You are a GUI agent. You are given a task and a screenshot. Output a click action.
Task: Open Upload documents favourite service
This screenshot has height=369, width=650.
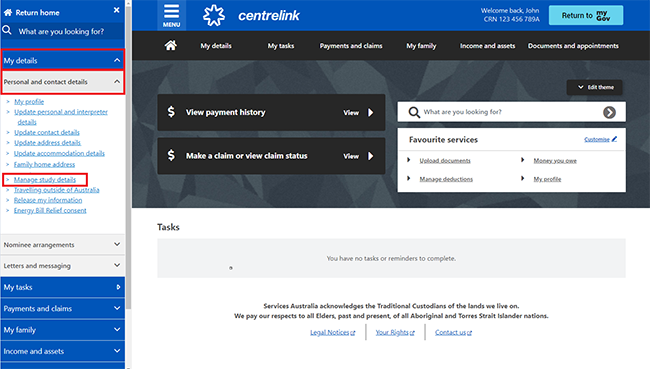[x=445, y=160]
